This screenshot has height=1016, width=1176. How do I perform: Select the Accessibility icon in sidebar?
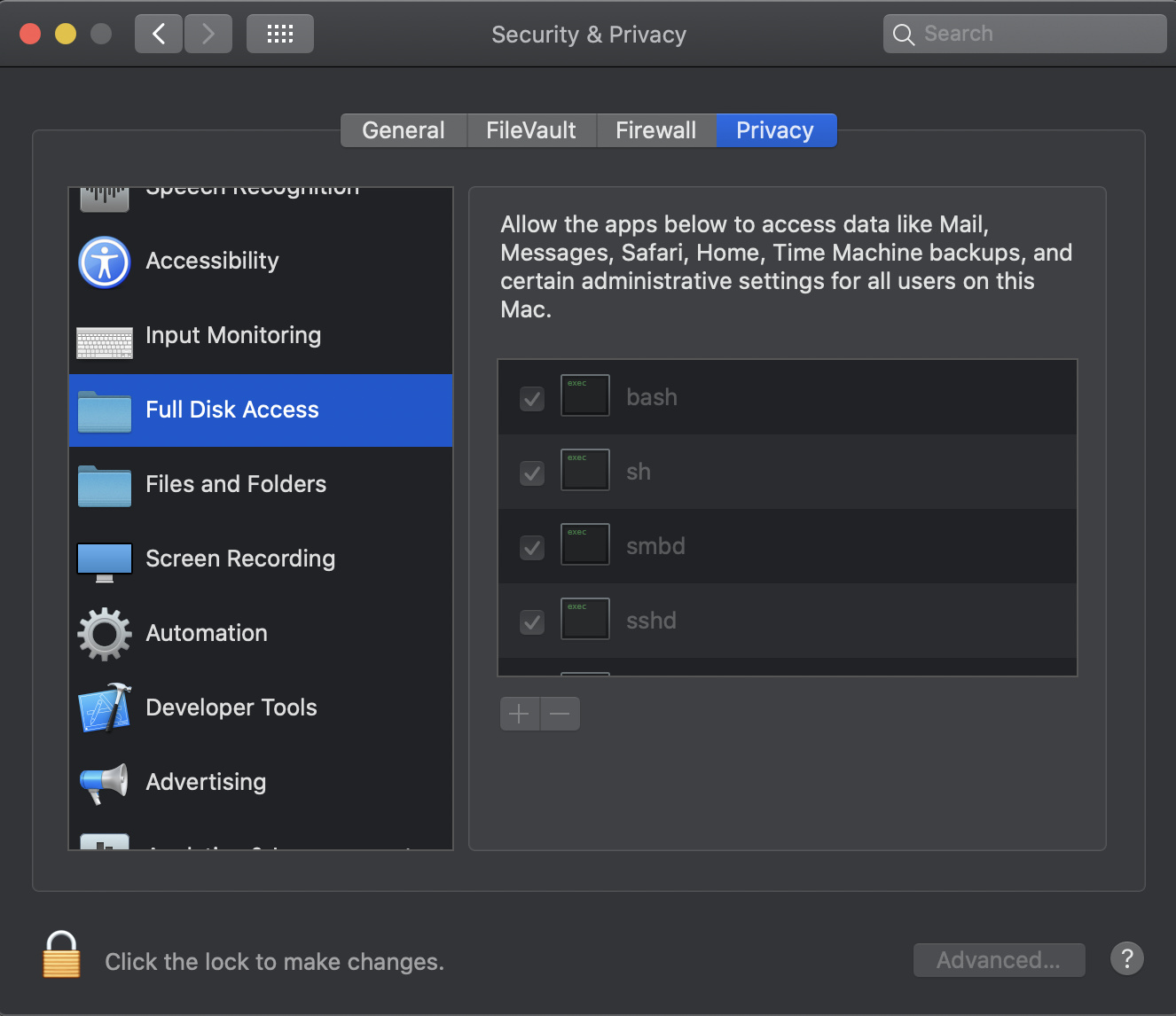(105, 262)
